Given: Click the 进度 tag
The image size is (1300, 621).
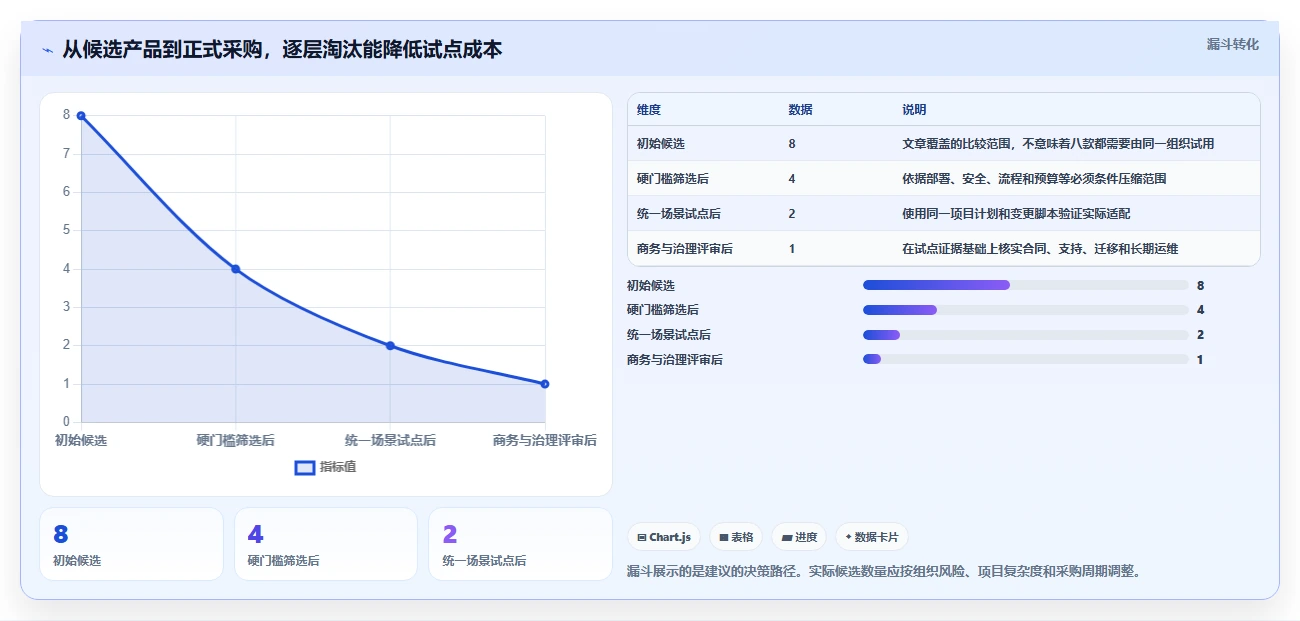Looking at the screenshot, I should (799, 537).
